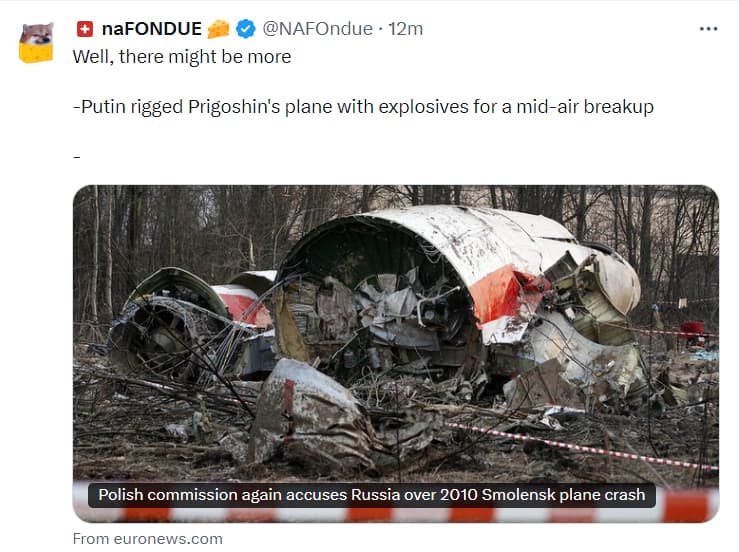The height and width of the screenshot is (552, 739).
Task: Open the naFONDUE display name link
Action: pyautogui.click(x=152, y=29)
